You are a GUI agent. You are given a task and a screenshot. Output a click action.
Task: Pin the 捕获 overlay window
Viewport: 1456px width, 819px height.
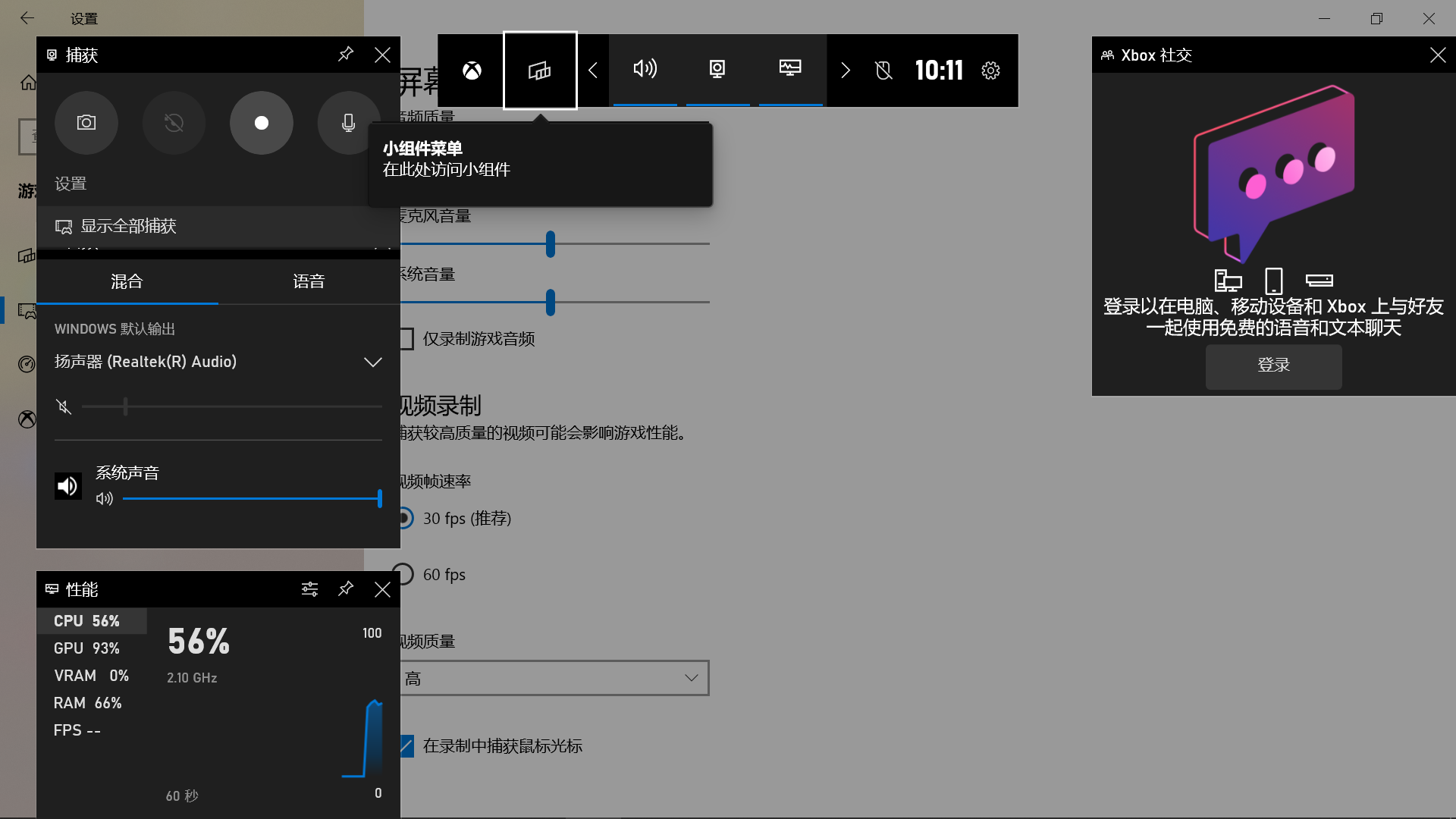click(x=345, y=54)
